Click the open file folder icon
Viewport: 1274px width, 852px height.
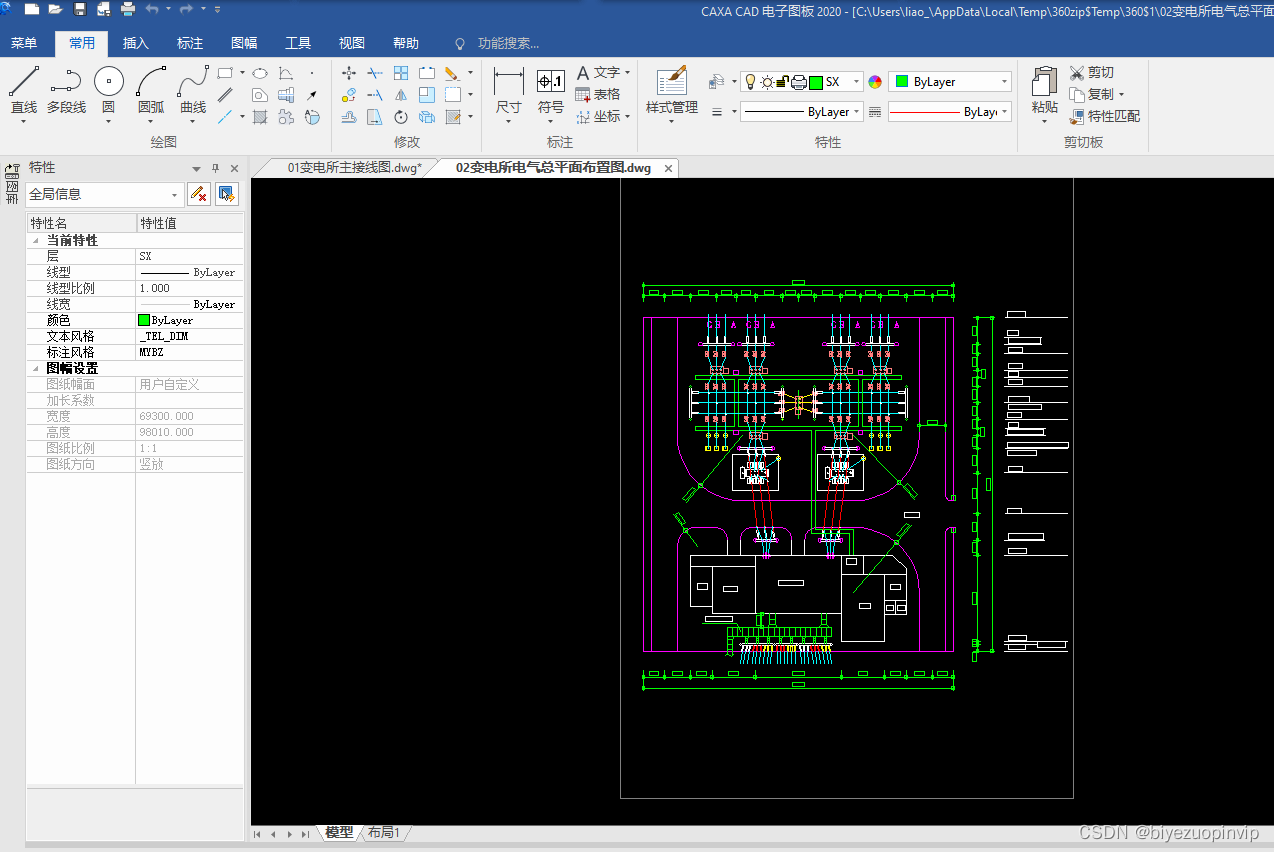tap(55, 9)
